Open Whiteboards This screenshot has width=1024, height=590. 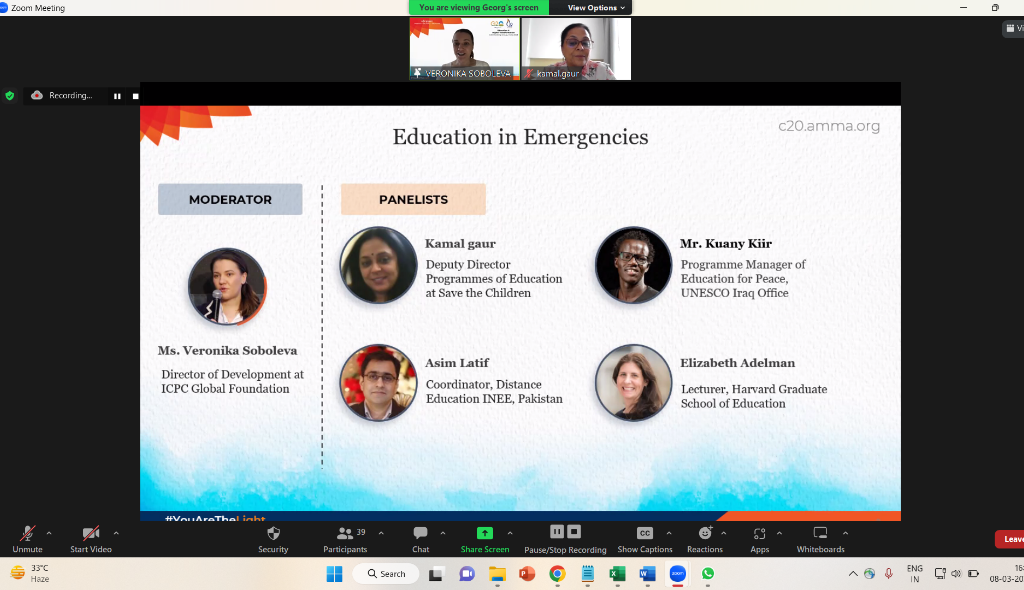(820, 539)
